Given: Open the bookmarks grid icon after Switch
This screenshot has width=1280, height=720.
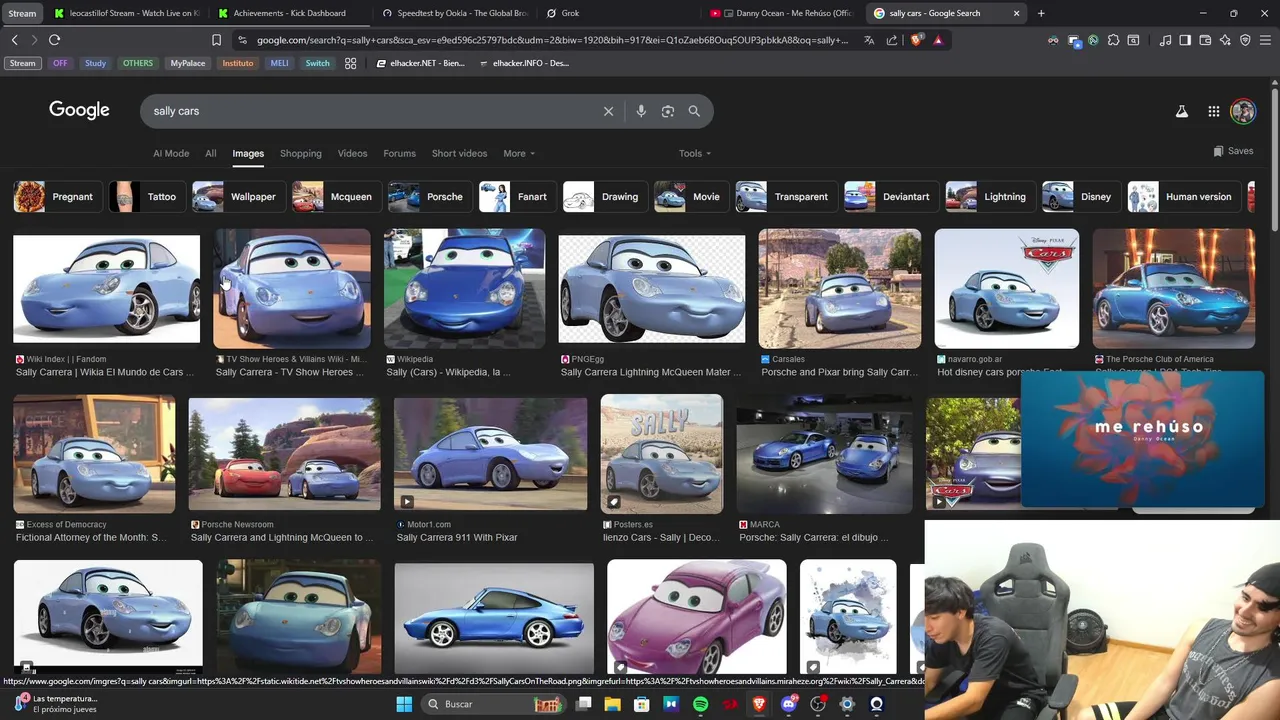Looking at the screenshot, I should point(350,63).
